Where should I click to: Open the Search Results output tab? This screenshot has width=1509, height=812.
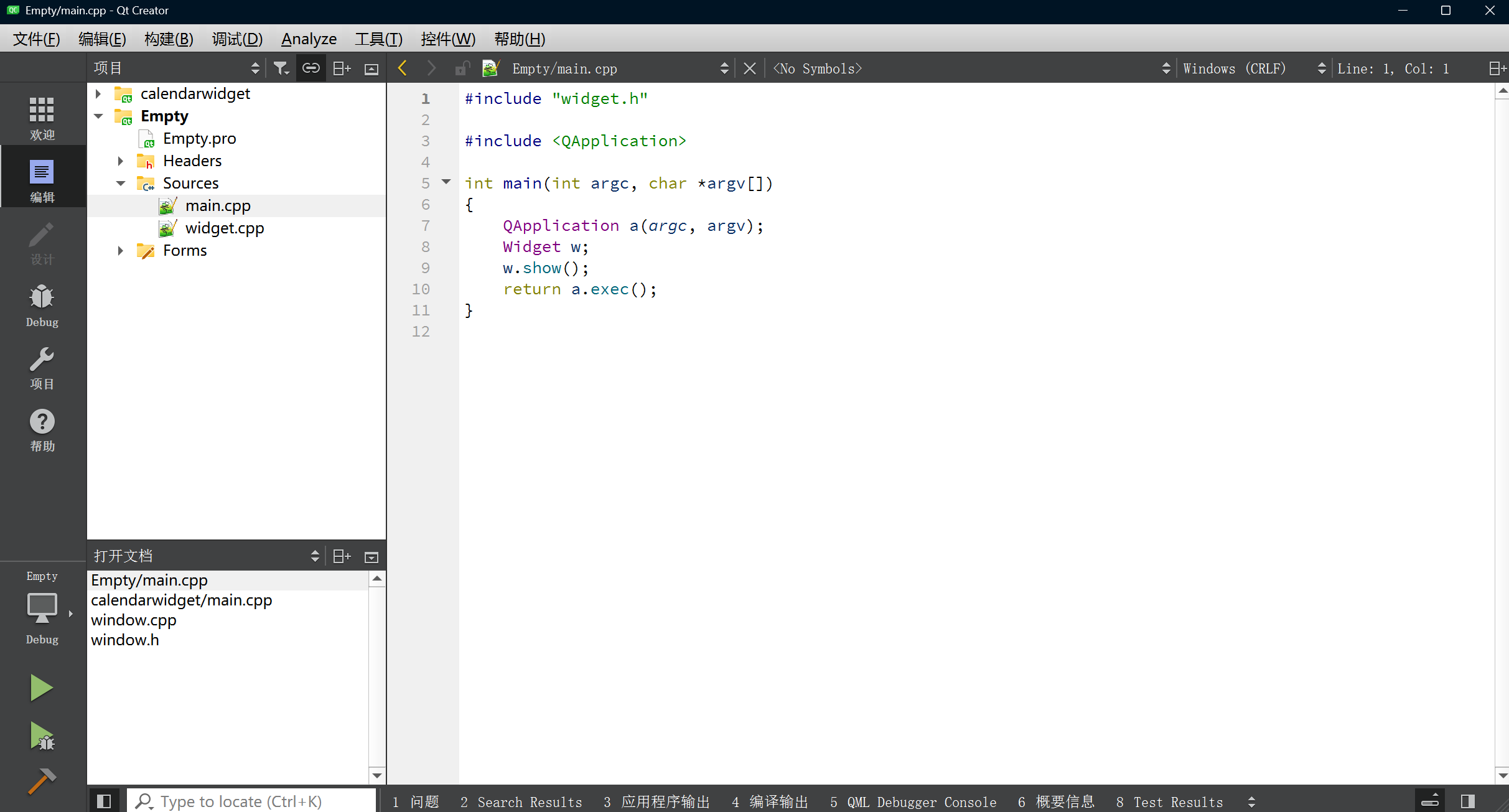click(521, 802)
